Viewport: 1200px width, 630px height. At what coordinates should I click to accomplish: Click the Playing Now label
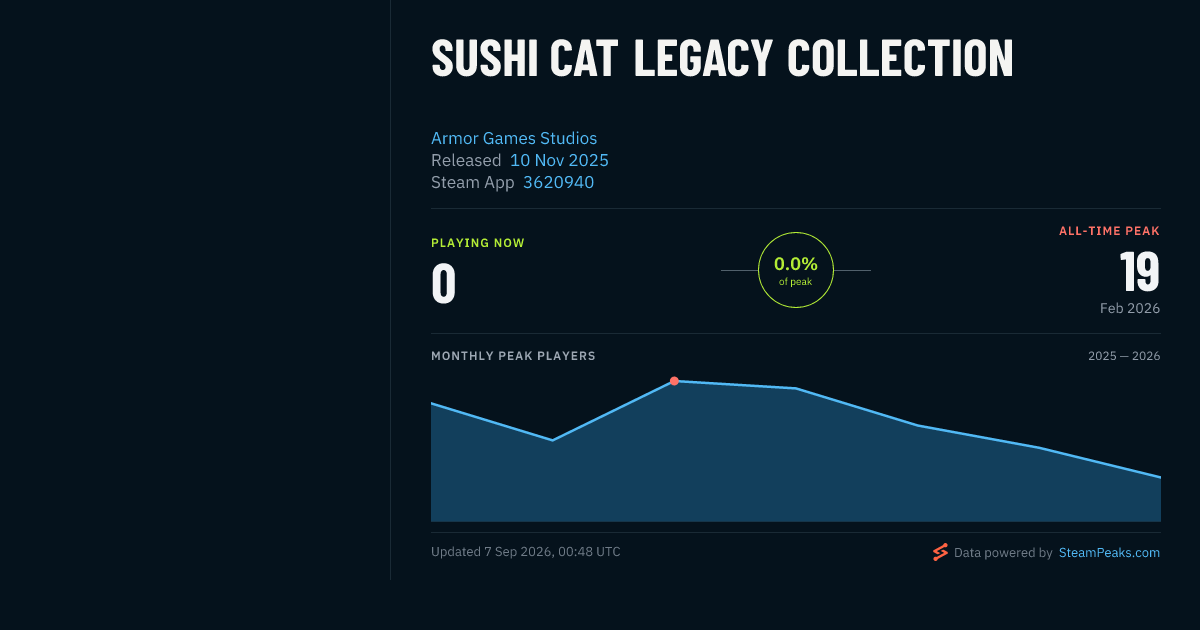coord(478,243)
